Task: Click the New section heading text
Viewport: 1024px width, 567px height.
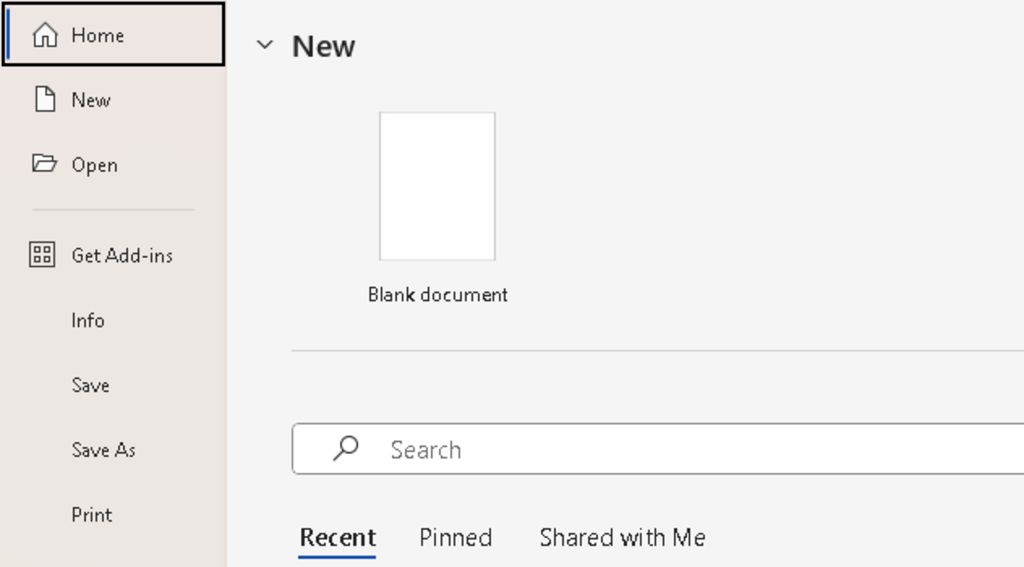Action: [323, 46]
